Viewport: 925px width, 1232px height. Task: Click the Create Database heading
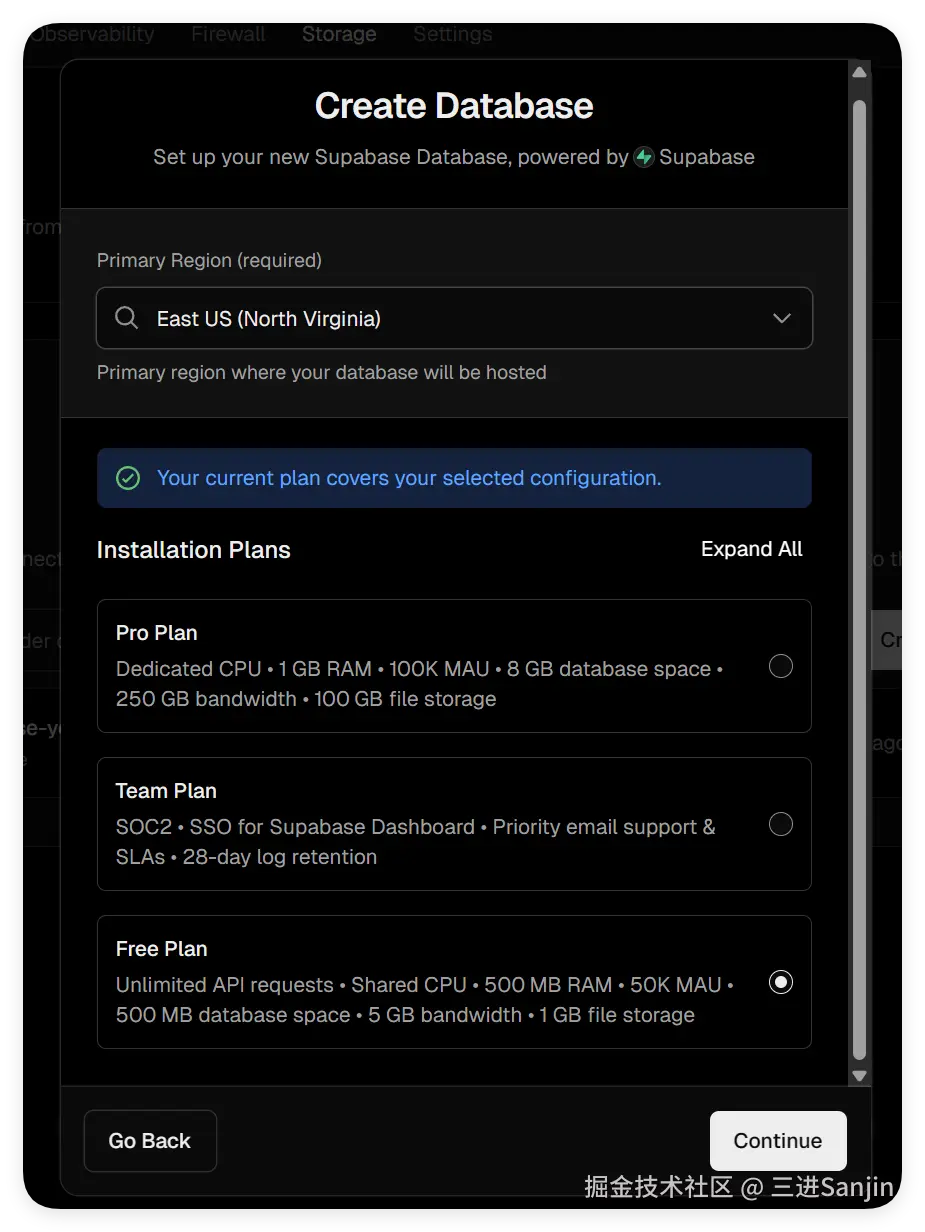click(454, 105)
